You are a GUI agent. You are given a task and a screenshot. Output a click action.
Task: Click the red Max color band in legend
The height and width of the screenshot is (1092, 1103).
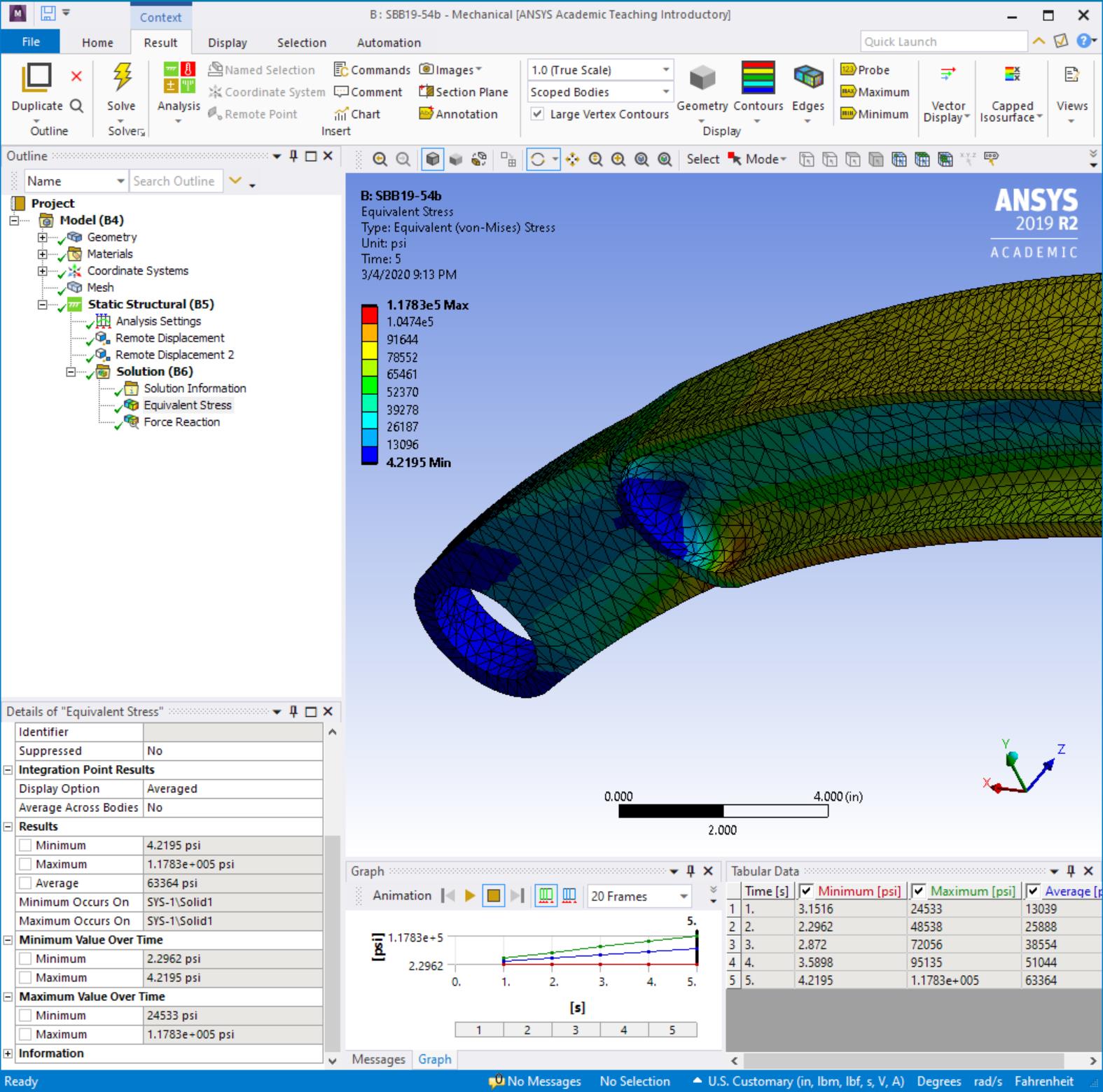pos(369,314)
